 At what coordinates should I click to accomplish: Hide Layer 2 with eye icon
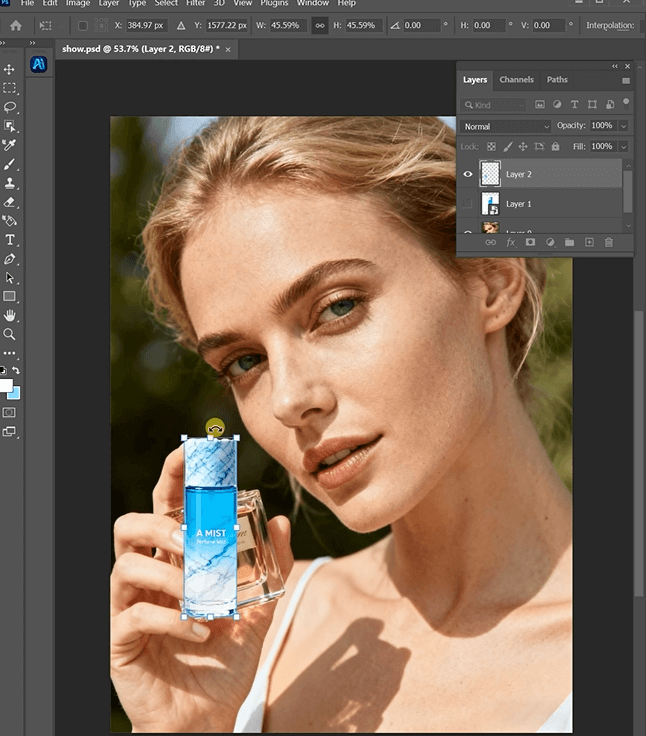coord(467,174)
